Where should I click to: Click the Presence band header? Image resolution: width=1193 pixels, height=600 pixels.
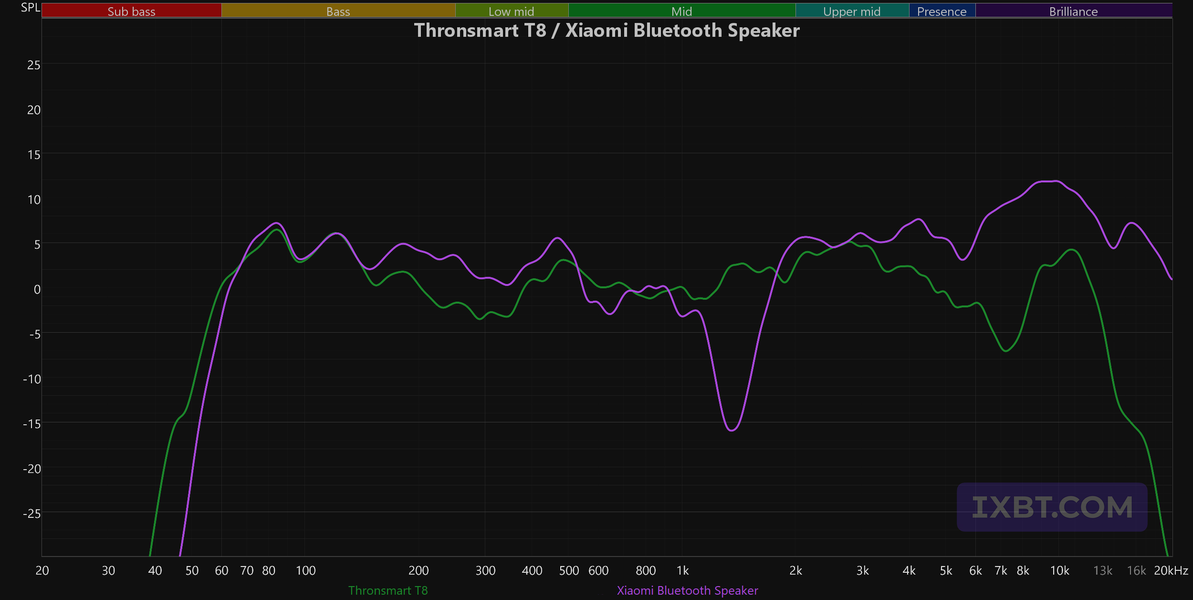click(x=942, y=11)
